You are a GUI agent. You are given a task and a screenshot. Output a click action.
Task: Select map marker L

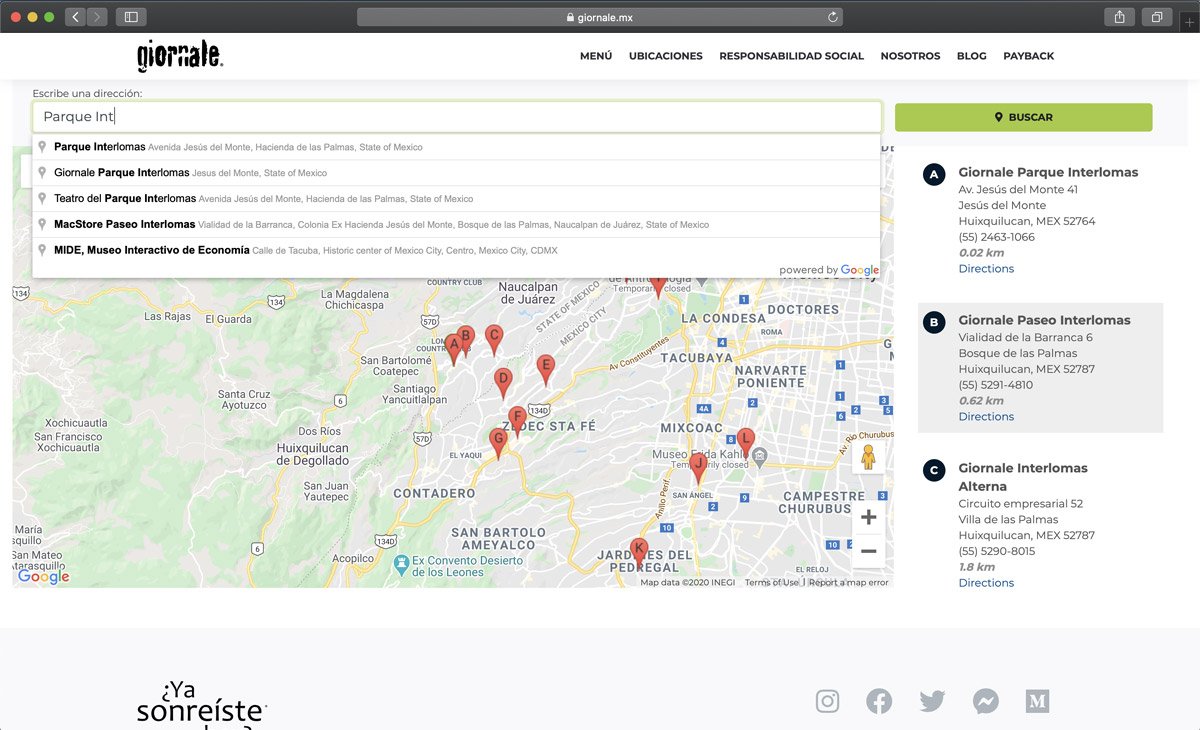pos(745,442)
